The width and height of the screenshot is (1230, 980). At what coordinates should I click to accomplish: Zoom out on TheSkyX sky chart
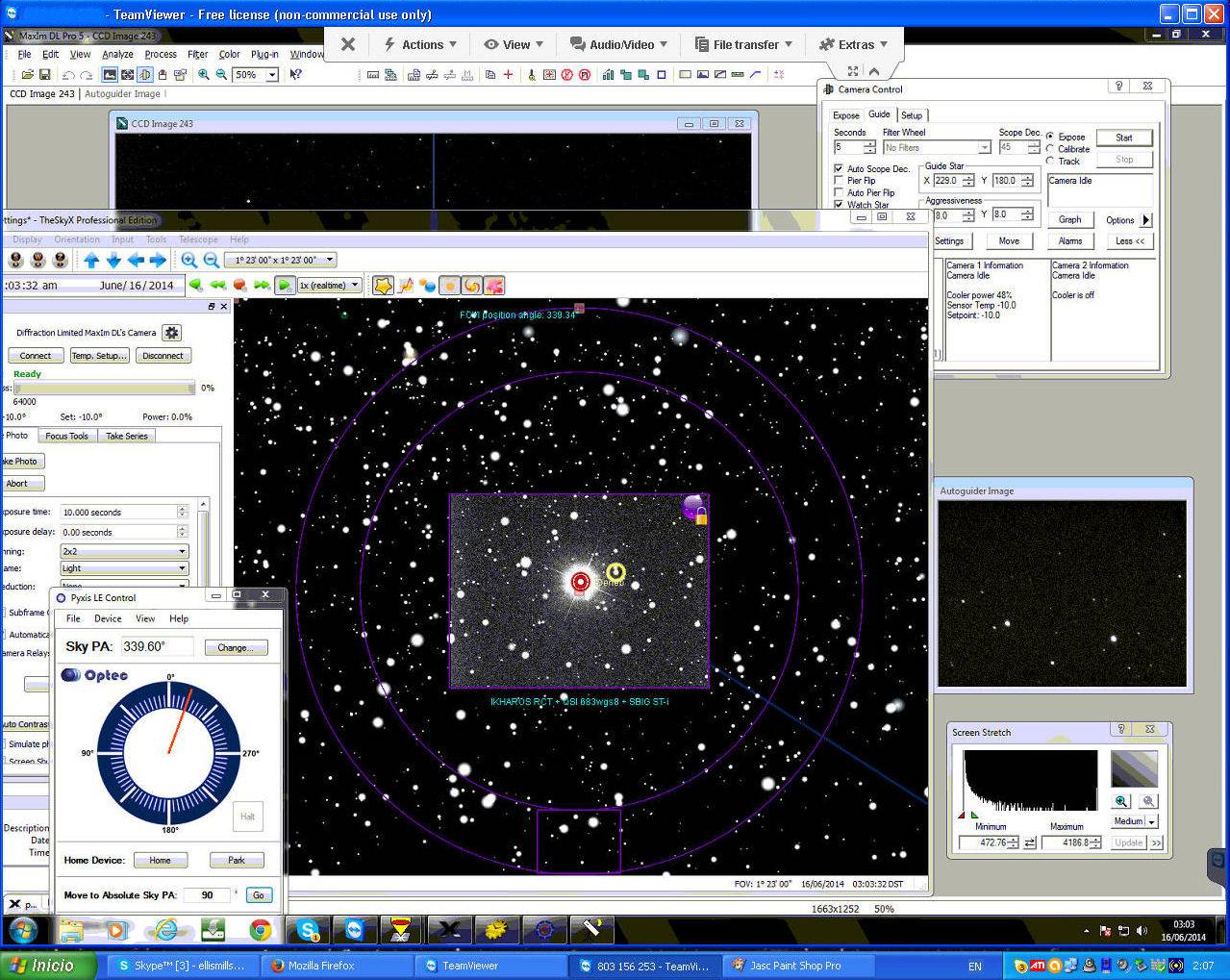(x=212, y=260)
